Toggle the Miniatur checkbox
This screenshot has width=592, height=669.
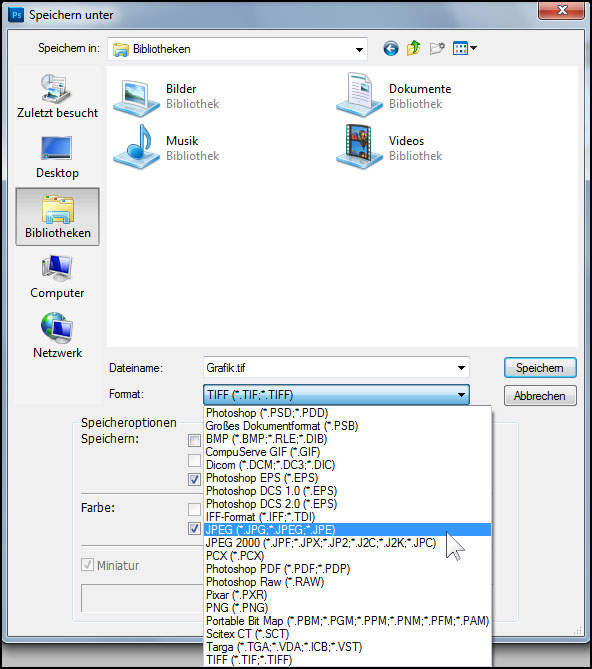click(87, 565)
